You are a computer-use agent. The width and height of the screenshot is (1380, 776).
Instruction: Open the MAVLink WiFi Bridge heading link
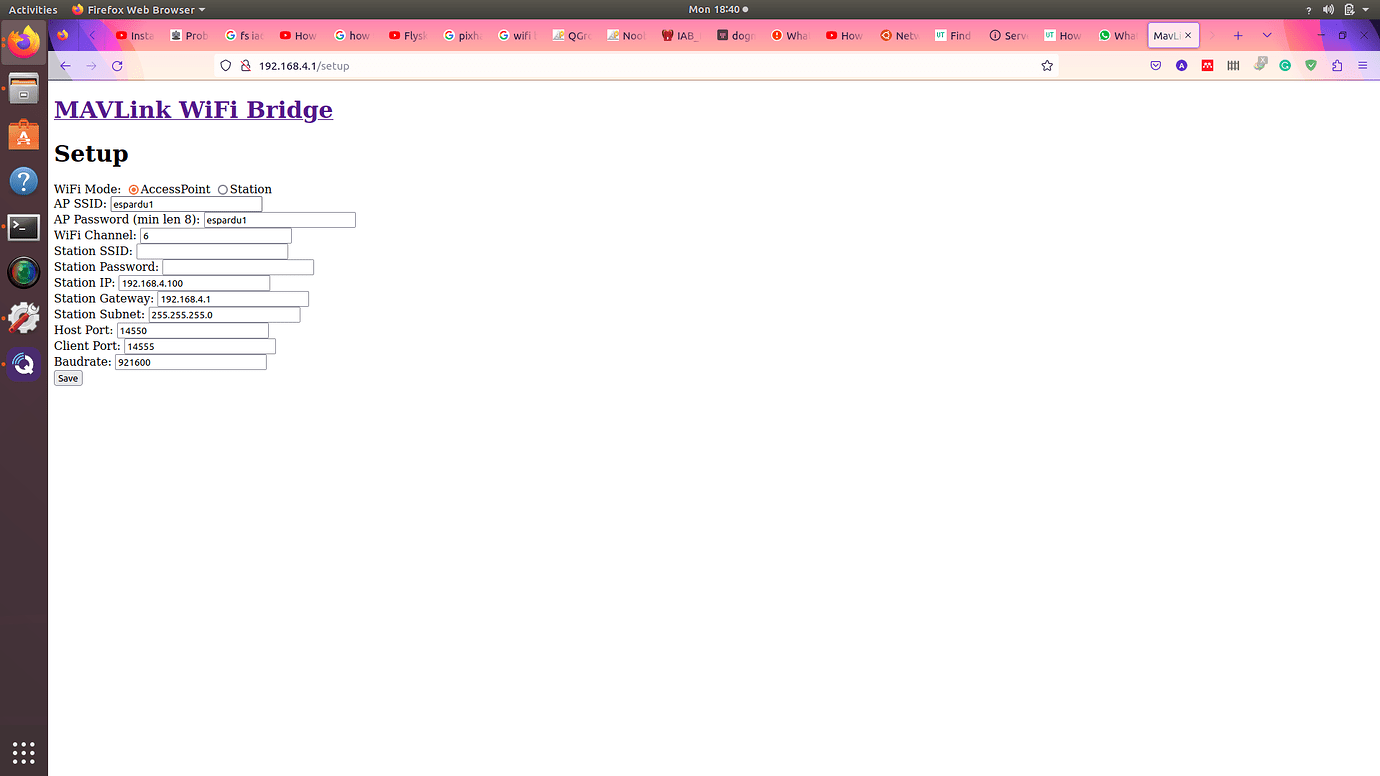pos(193,109)
